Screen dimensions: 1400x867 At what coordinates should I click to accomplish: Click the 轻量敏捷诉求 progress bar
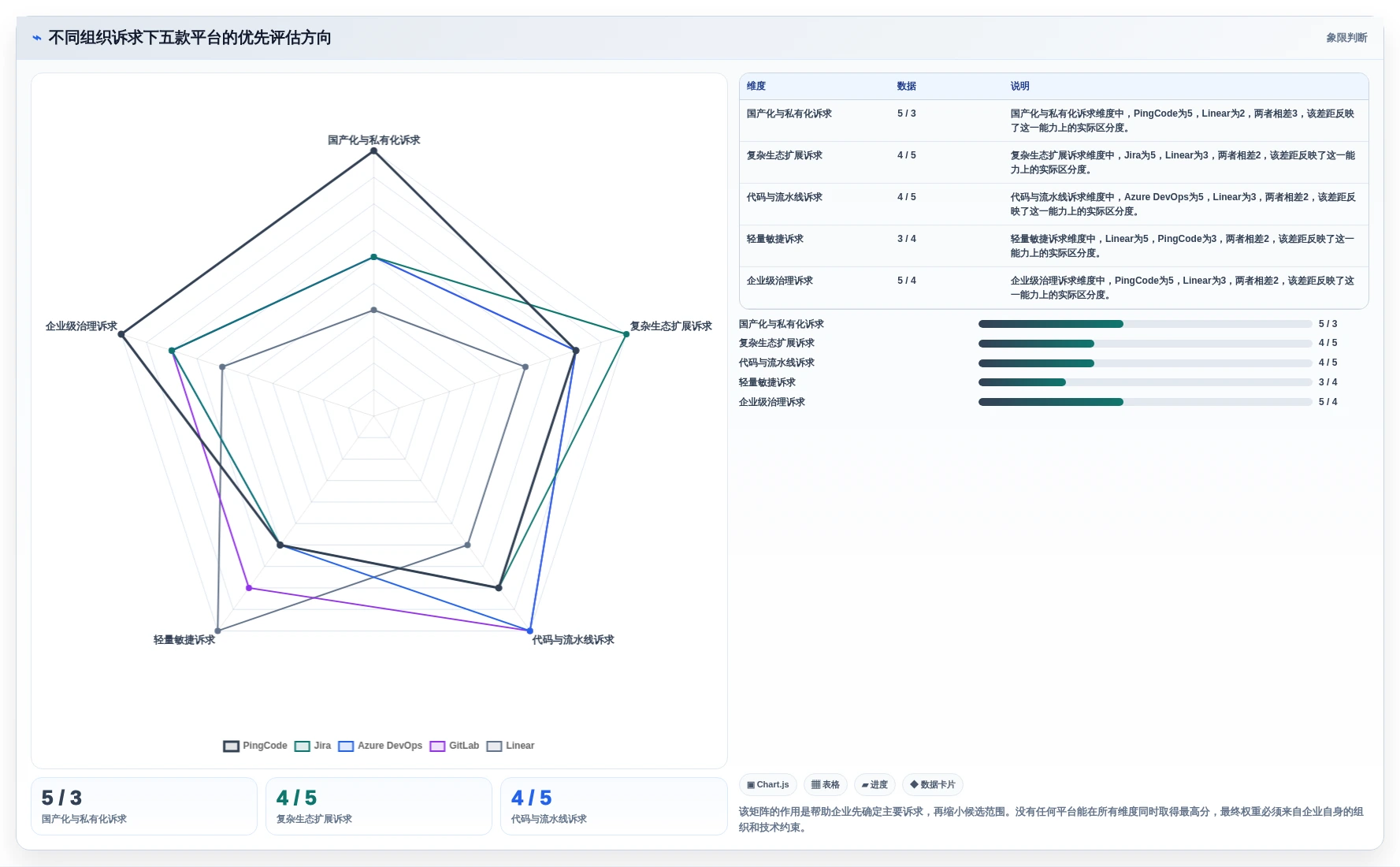point(1146,382)
